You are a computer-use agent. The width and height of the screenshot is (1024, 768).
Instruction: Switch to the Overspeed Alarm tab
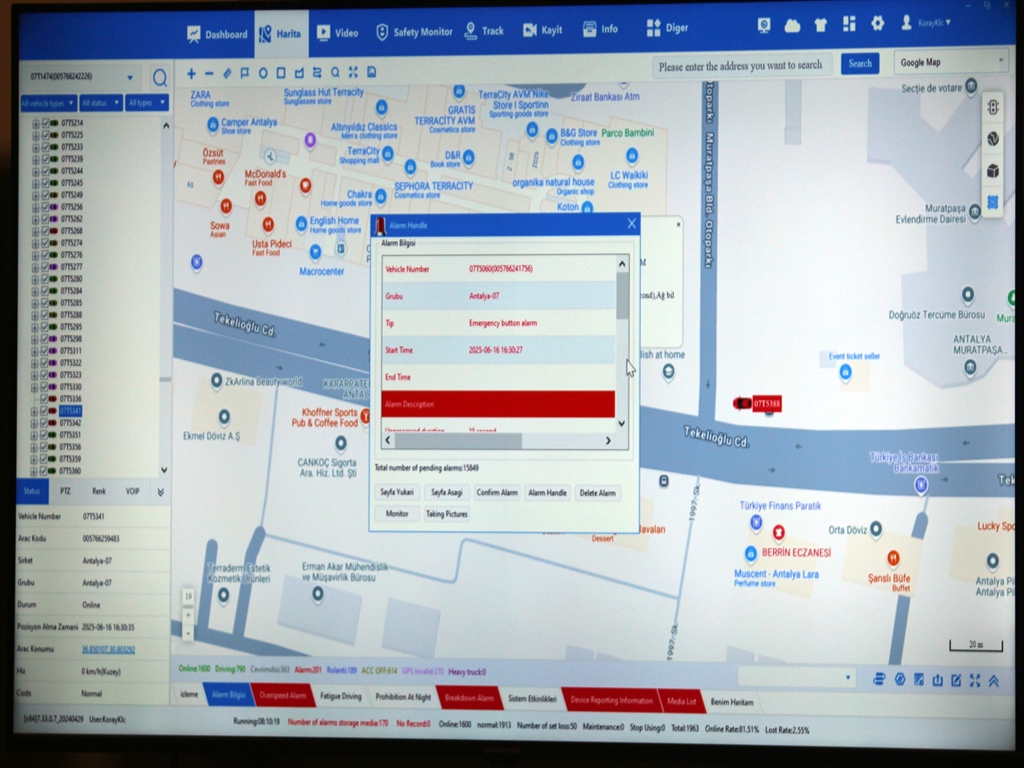point(282,696)
